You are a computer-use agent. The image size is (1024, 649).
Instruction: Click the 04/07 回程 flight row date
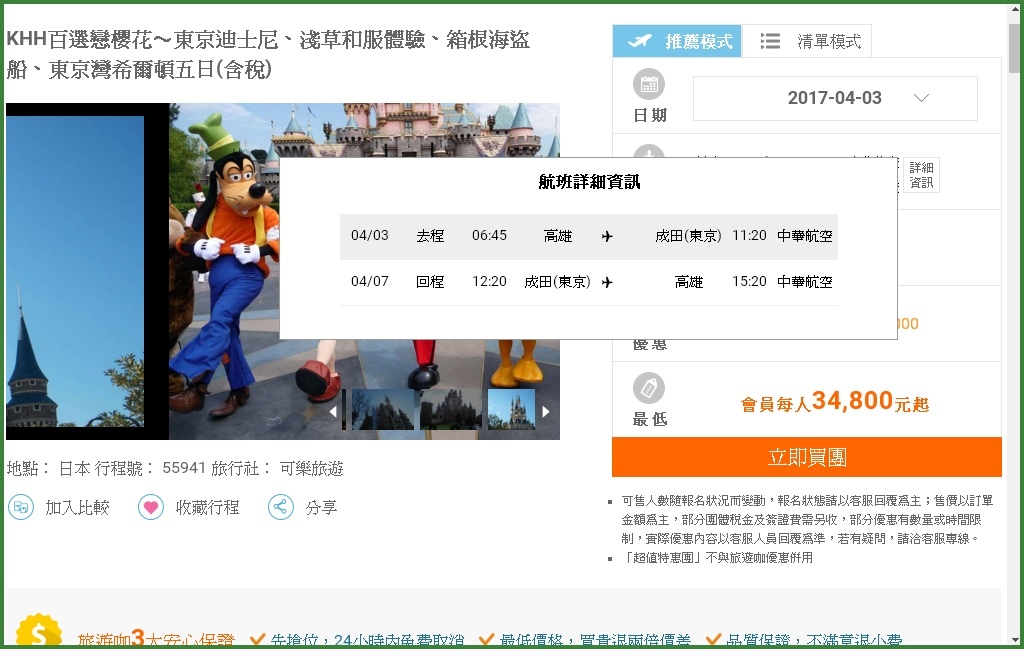pos(370,281)
